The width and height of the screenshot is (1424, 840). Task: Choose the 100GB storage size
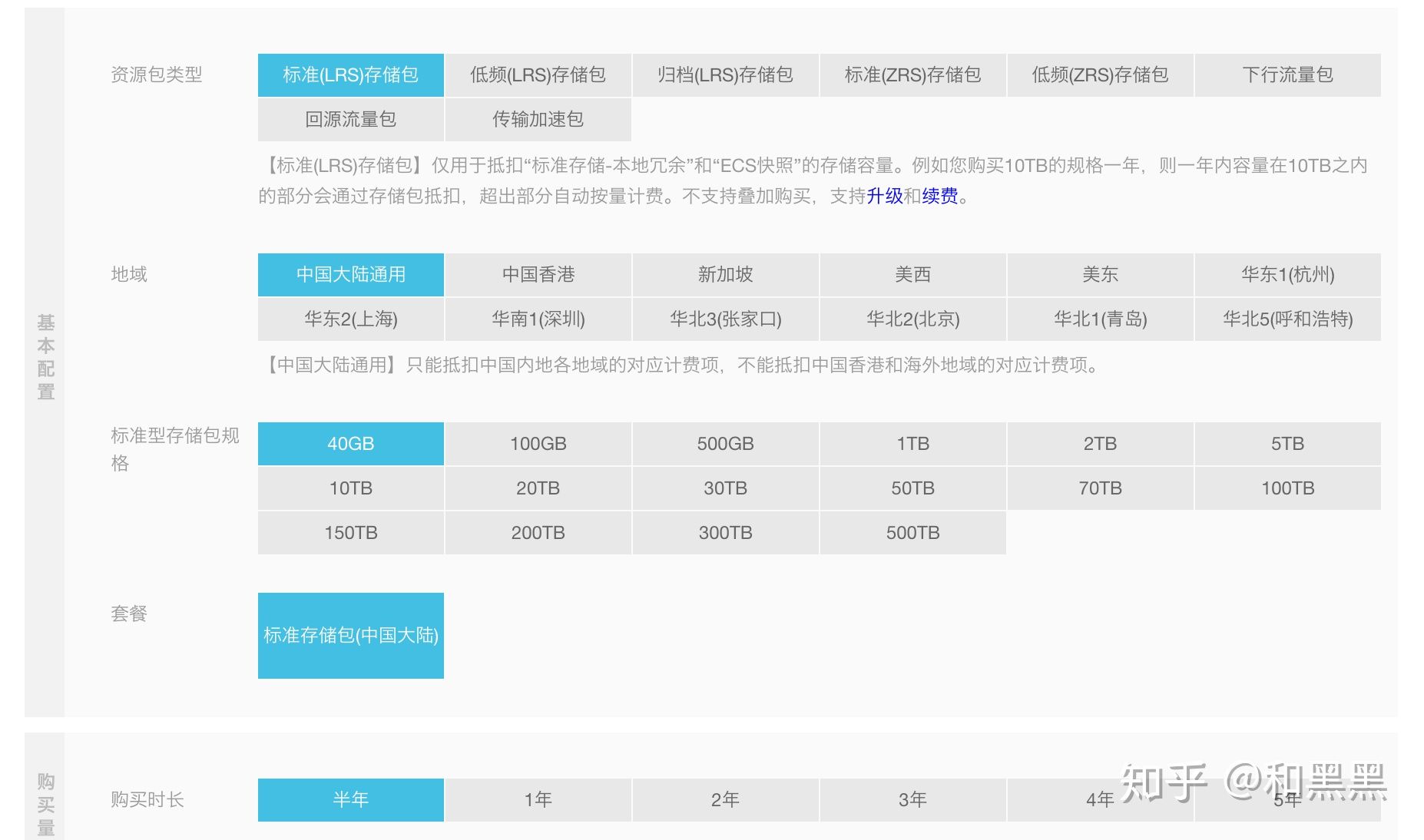point(538,444)
